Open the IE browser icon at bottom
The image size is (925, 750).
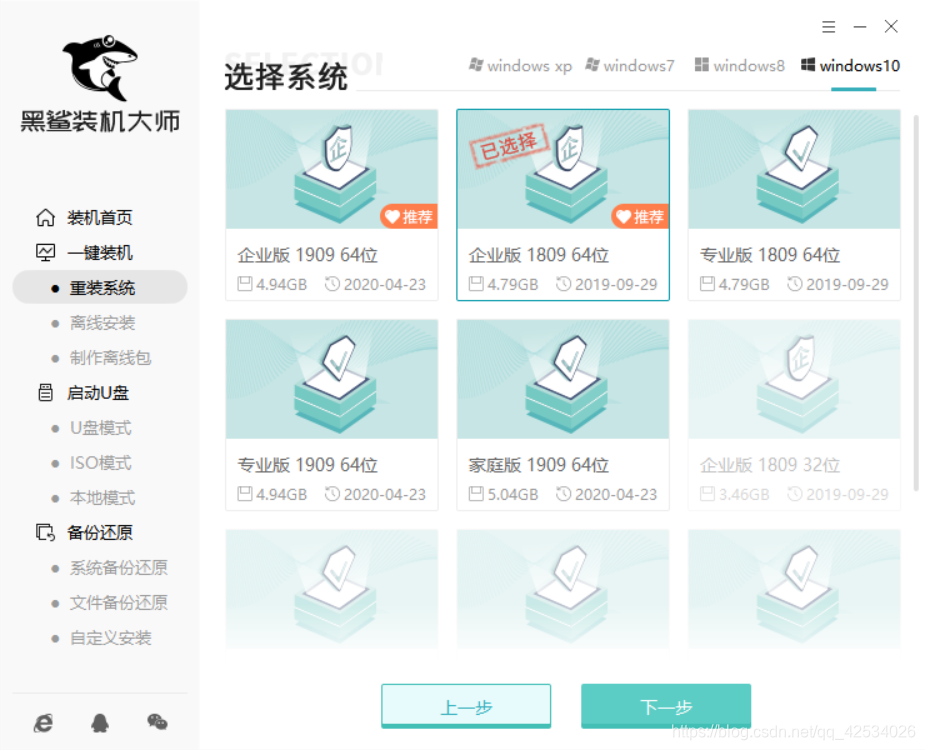[43, 723]
